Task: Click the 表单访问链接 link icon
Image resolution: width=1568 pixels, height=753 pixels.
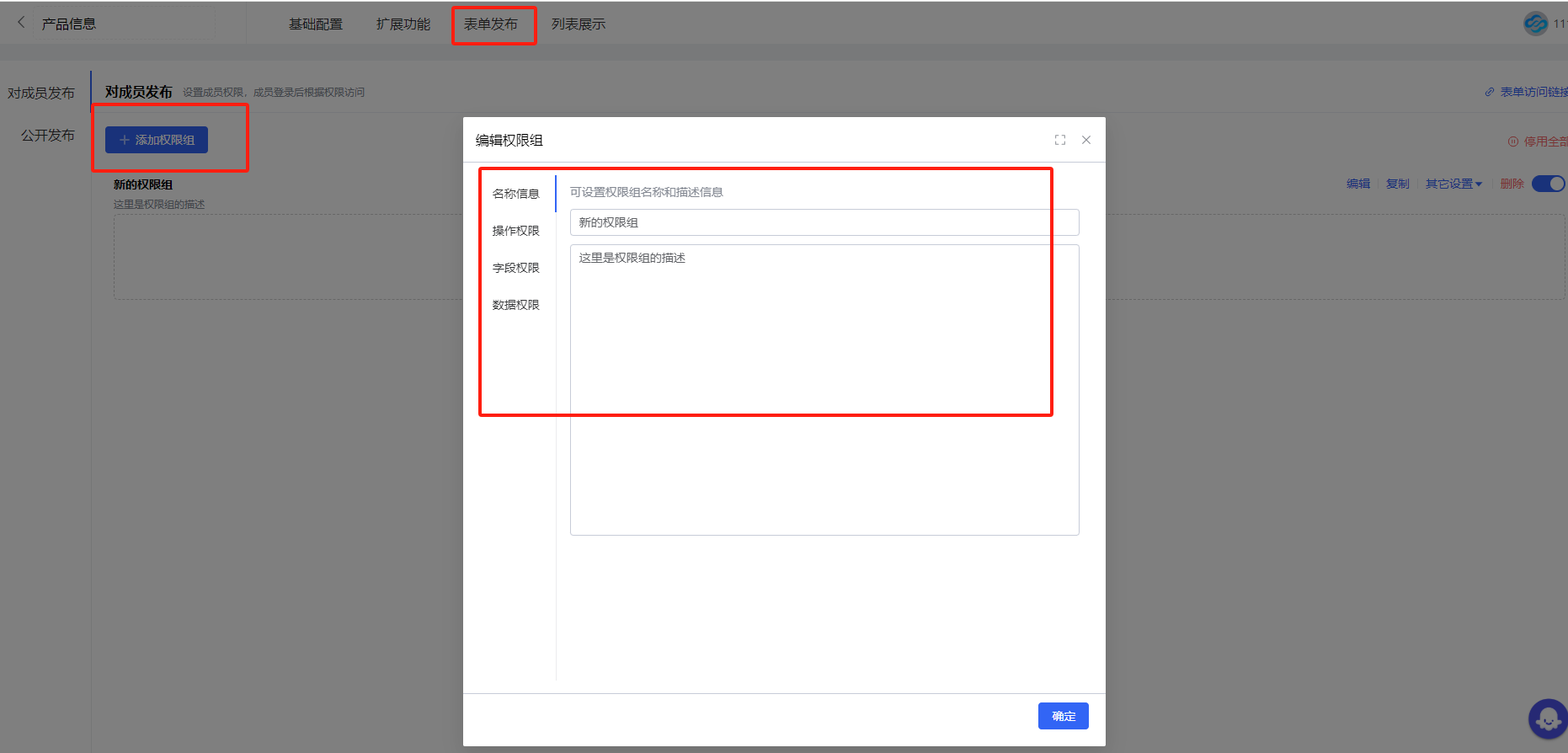Action: 1490,92
